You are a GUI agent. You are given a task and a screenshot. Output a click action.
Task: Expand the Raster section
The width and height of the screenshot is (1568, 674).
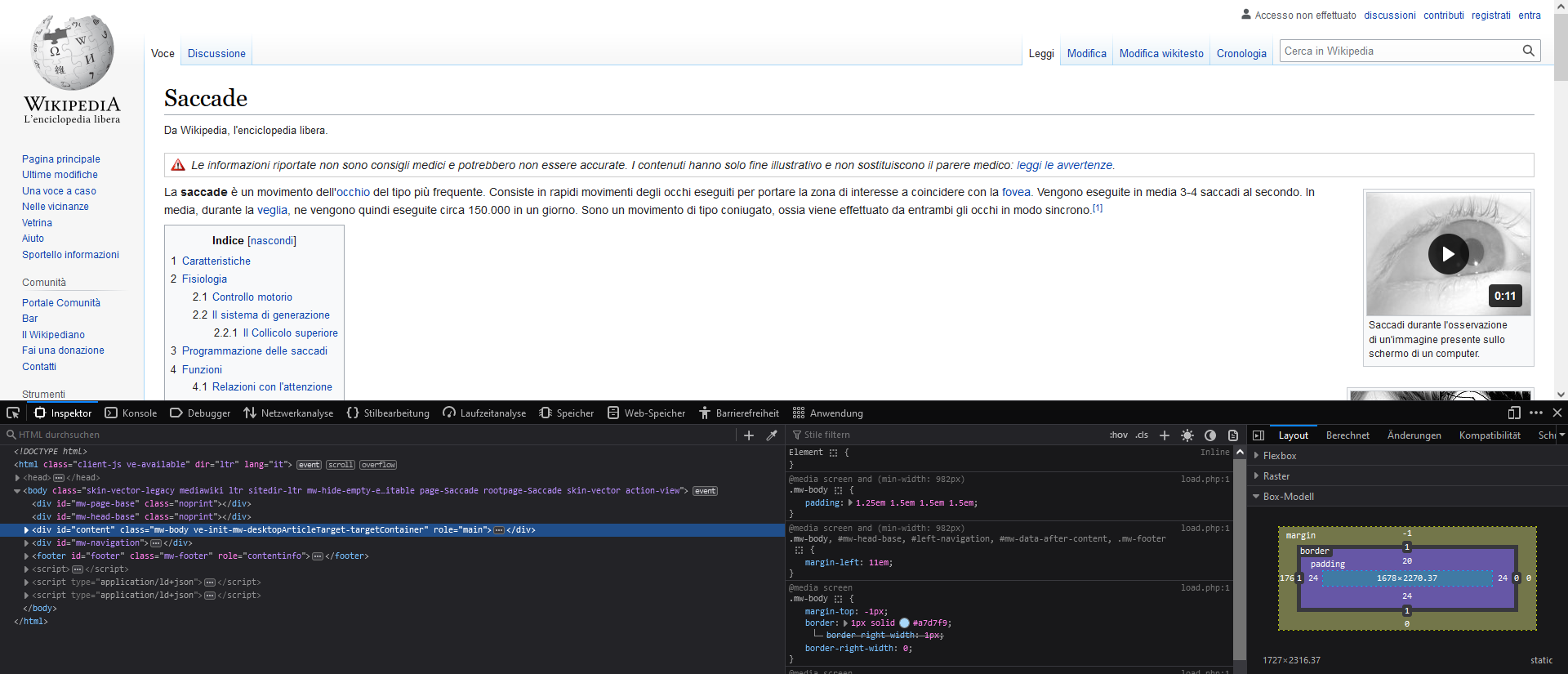click(x=1256, y=476)
